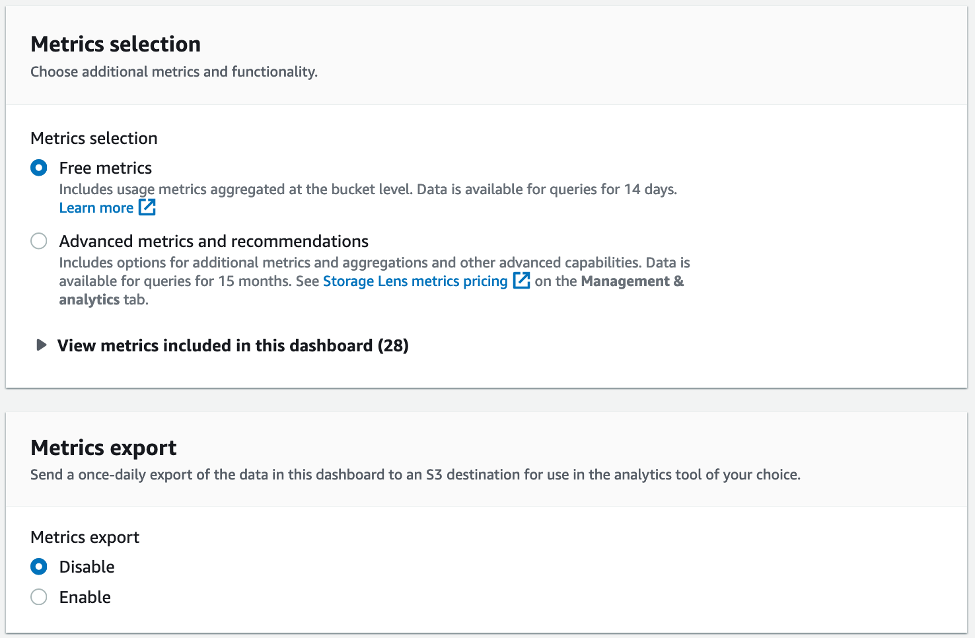977x639 pixels.
Task: Click the 'Free metrics' option label
Action: tap(105, 168)
